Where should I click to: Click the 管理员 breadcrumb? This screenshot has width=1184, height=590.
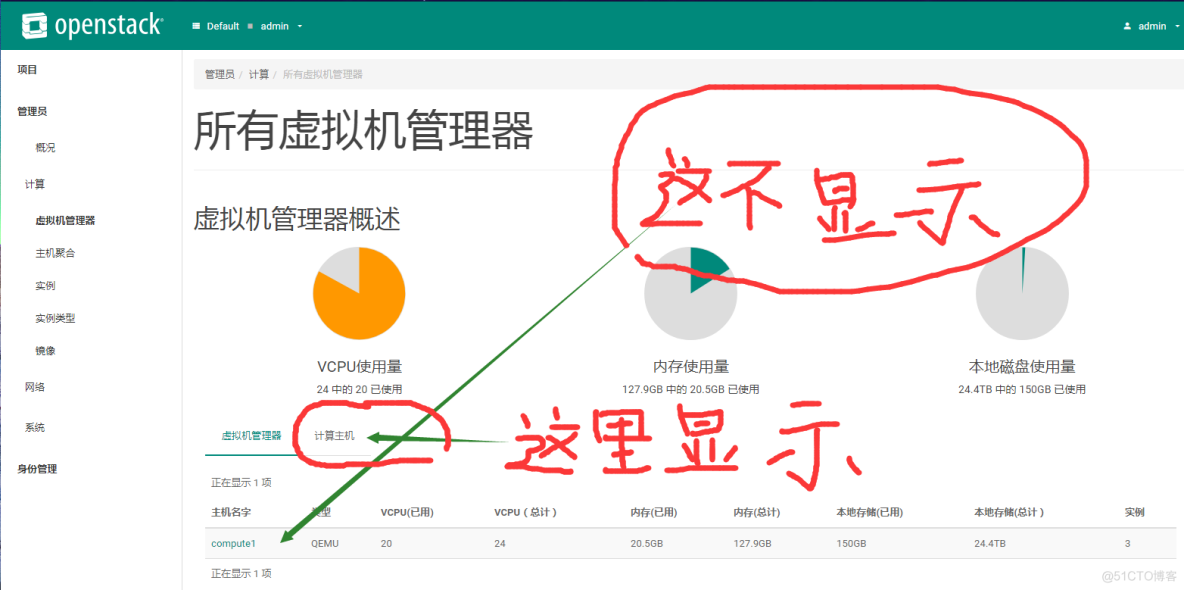(220, 74)
